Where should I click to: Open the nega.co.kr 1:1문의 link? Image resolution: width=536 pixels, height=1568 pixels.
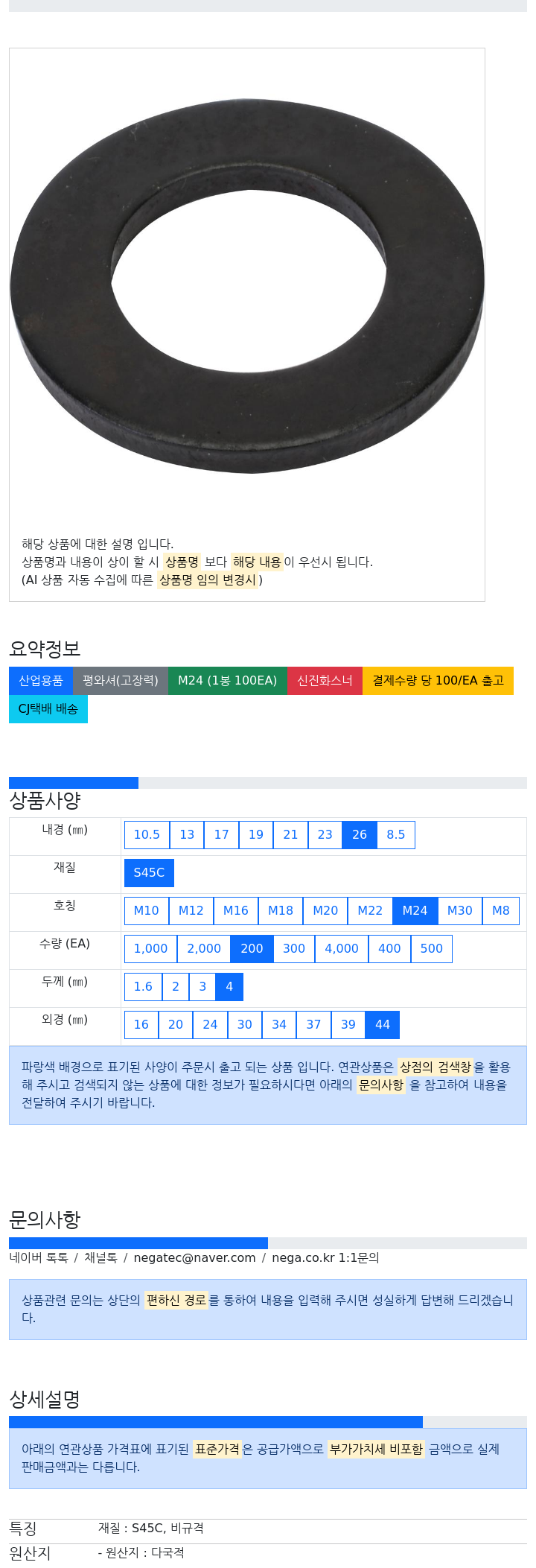[x=325, y=1257]
